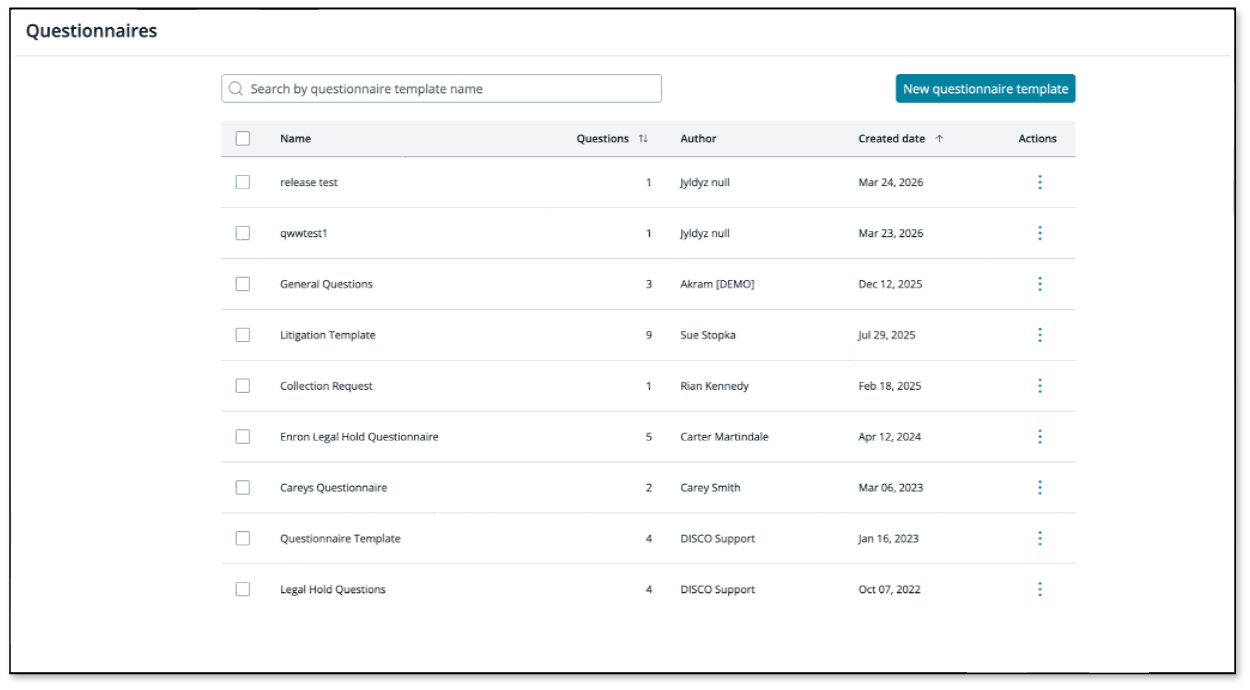Click date Mar 23, 2026

(x=891, y=234)
